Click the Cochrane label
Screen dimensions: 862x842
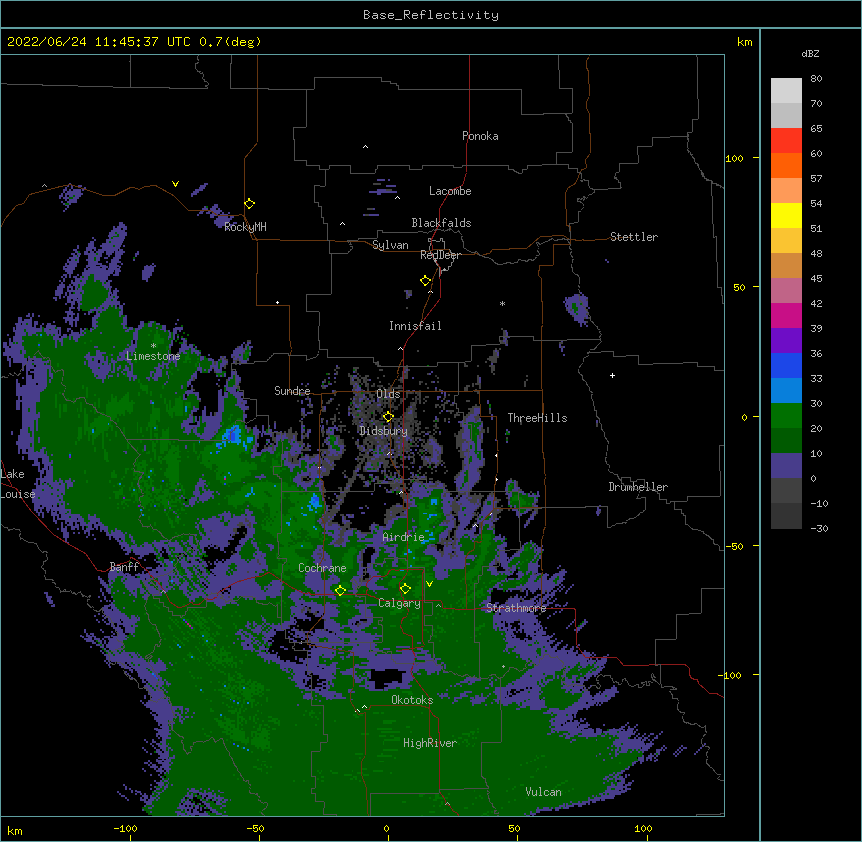322,568
